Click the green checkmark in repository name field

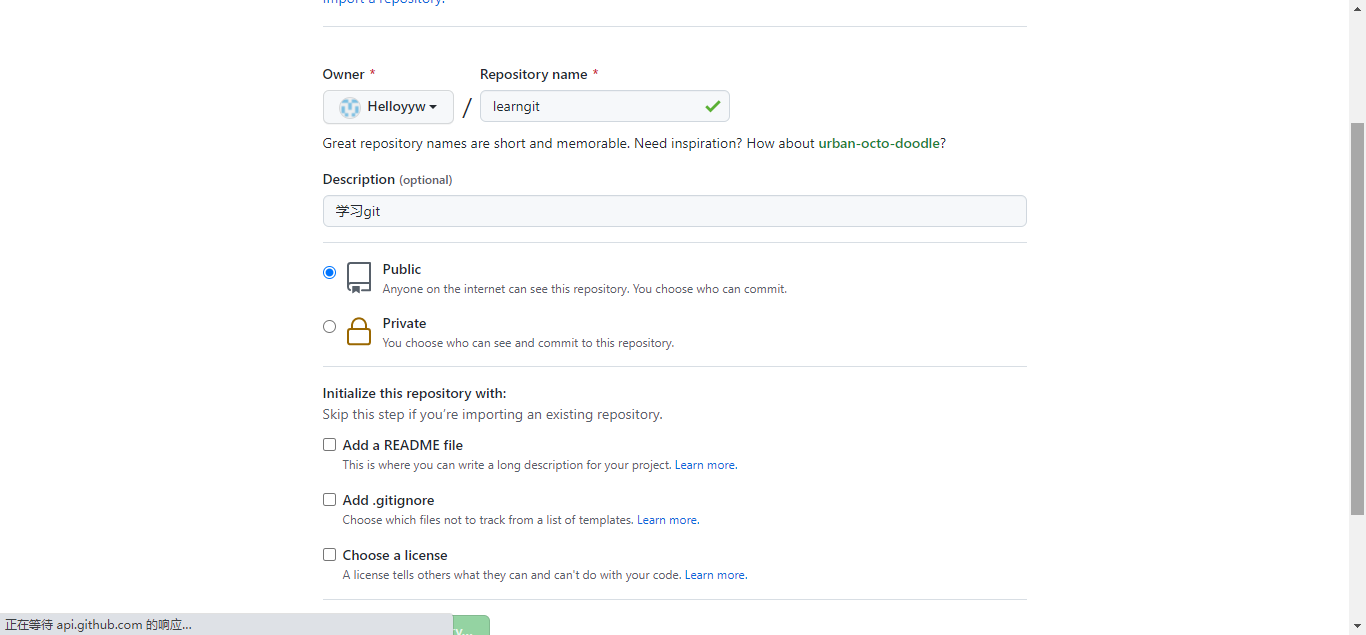tap(712, 106)
